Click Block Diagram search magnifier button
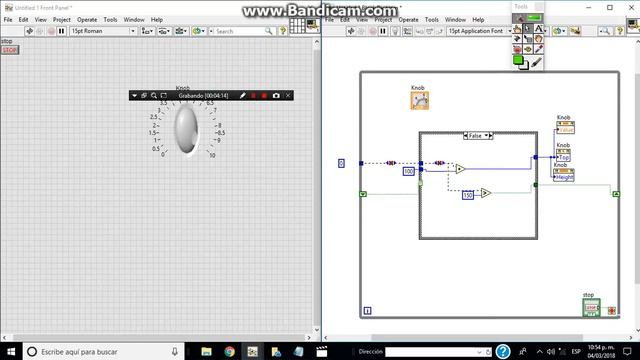This screenshot has width=640, height=360. pyautogui.click(x=605, y=31)
